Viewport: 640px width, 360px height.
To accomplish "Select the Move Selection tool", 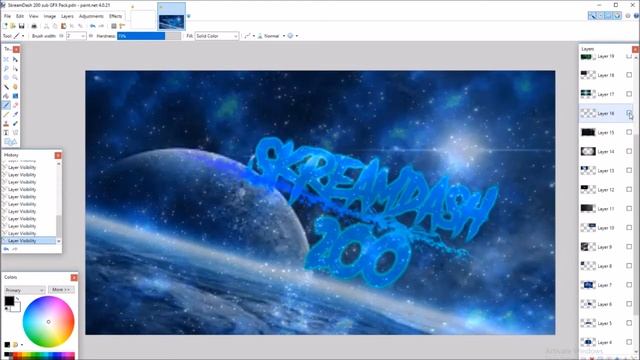I will [16, 69].
